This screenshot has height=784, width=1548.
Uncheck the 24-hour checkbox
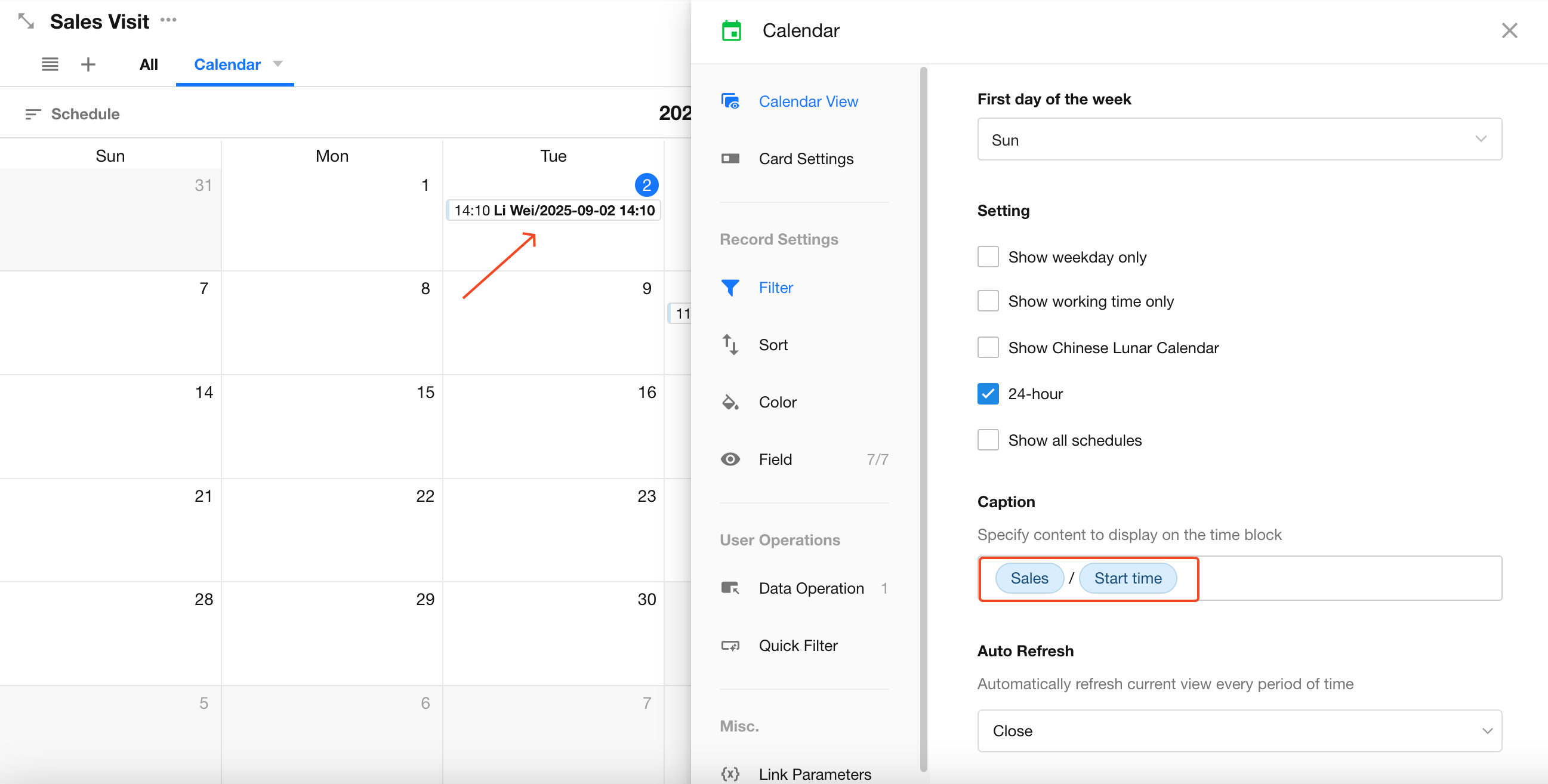pos(987,394)
